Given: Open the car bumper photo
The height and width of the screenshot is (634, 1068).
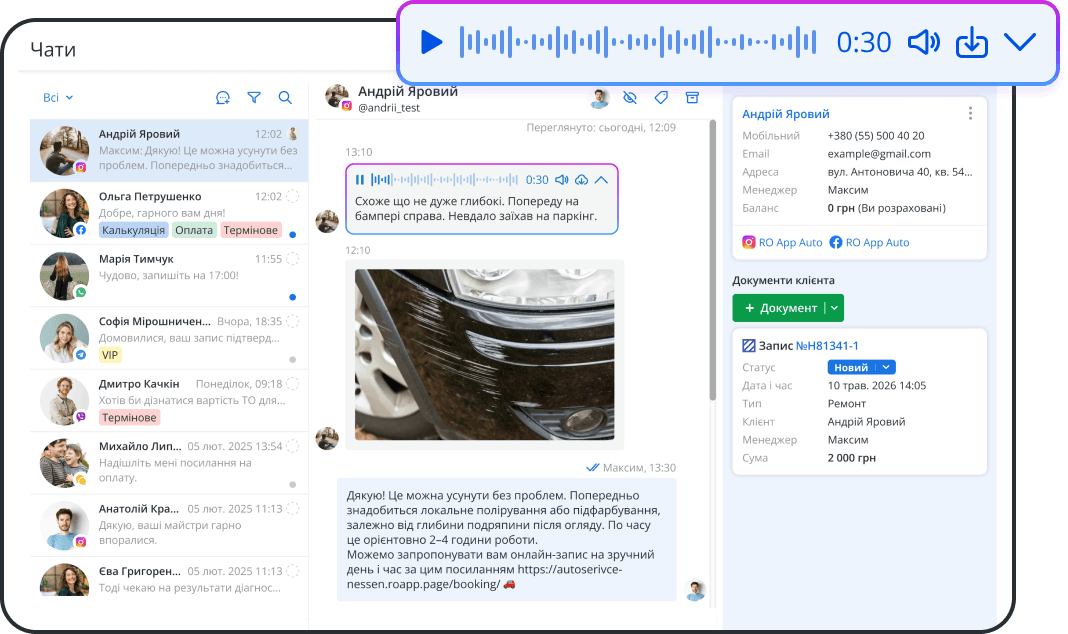Looking at the screenshot, I should tap(484, 354).
